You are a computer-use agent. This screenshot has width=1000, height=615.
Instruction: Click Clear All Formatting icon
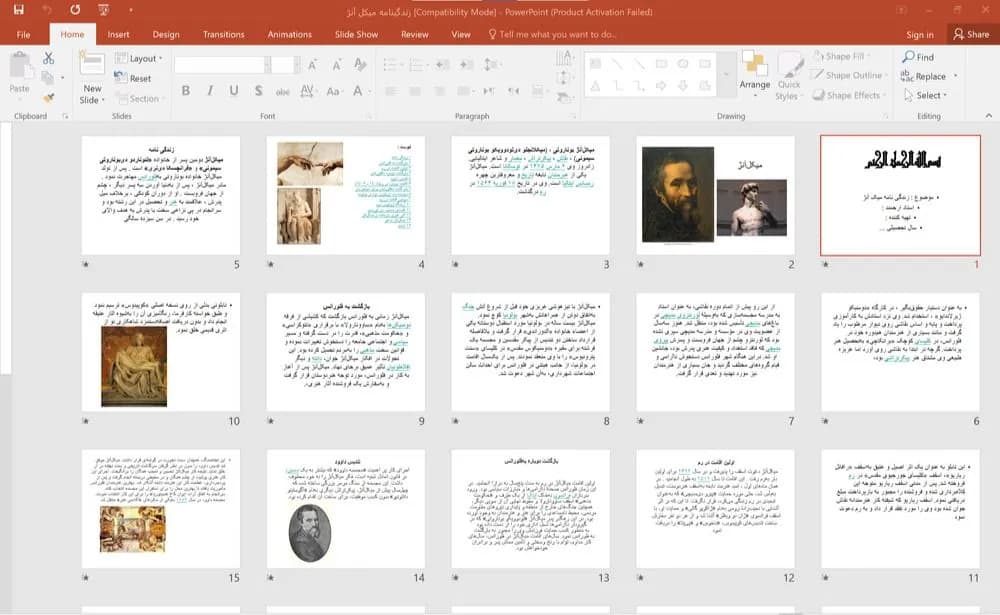point(360,64)
